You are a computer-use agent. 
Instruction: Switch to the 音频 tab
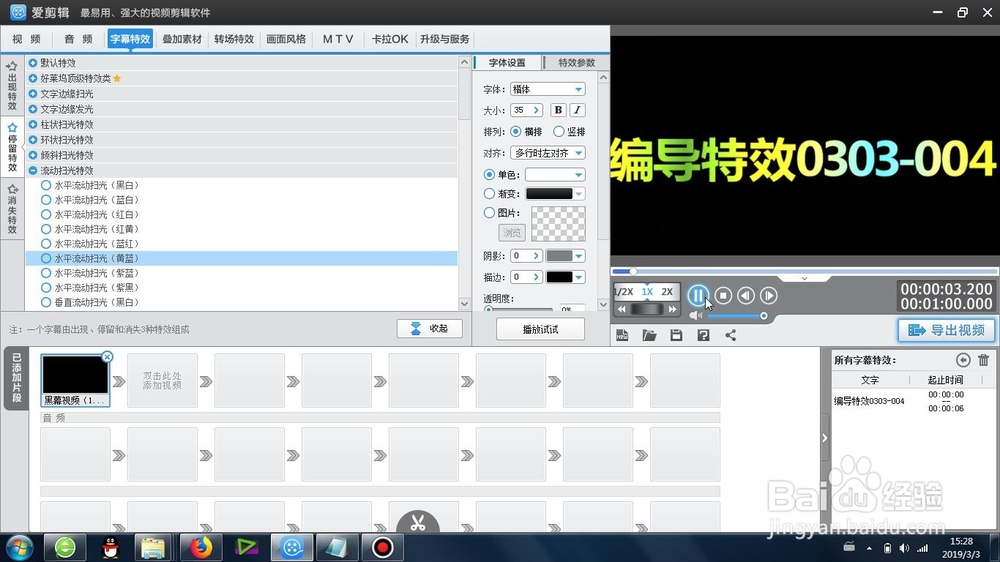tap(78, 39)
